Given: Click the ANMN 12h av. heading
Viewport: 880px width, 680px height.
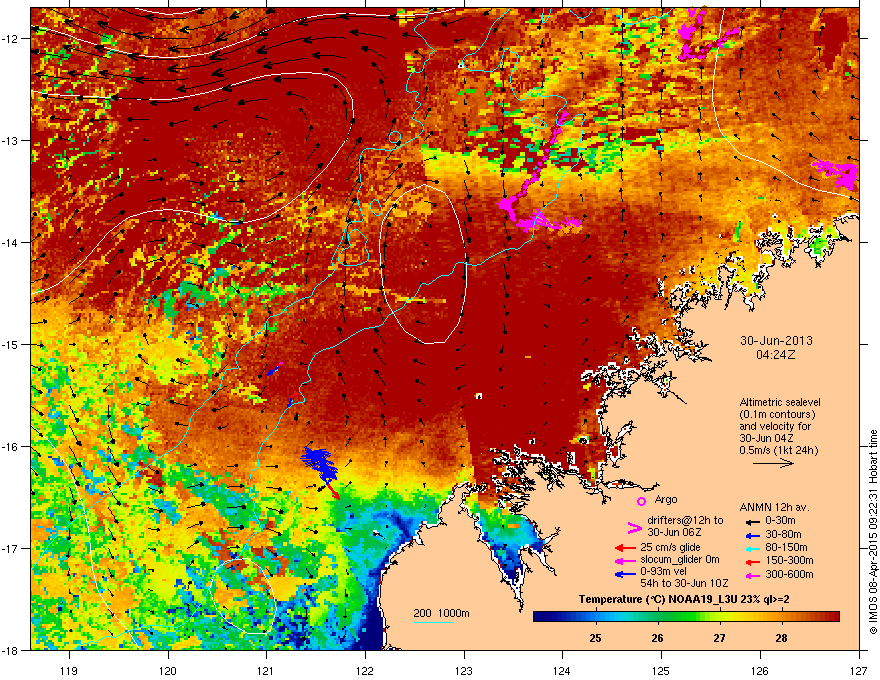Looking at the screenshot, I should tap(774, 508).
